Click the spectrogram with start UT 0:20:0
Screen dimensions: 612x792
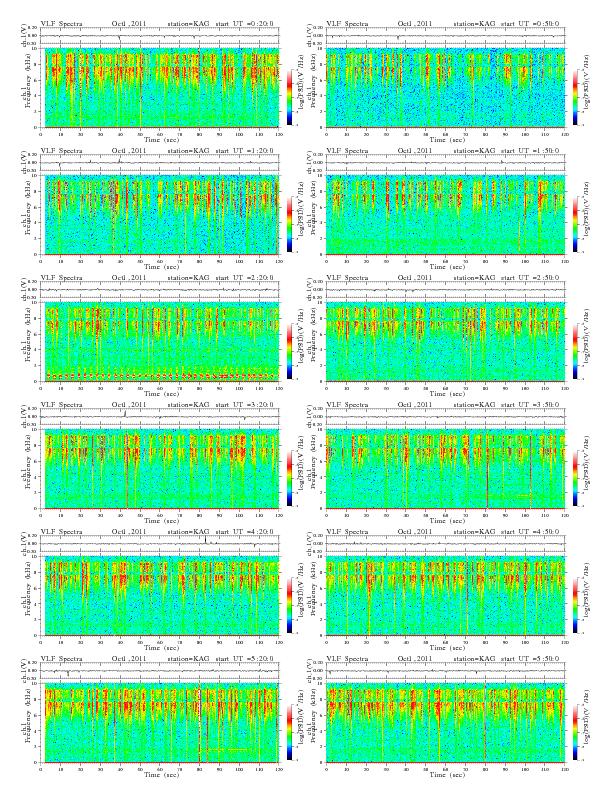160,87
